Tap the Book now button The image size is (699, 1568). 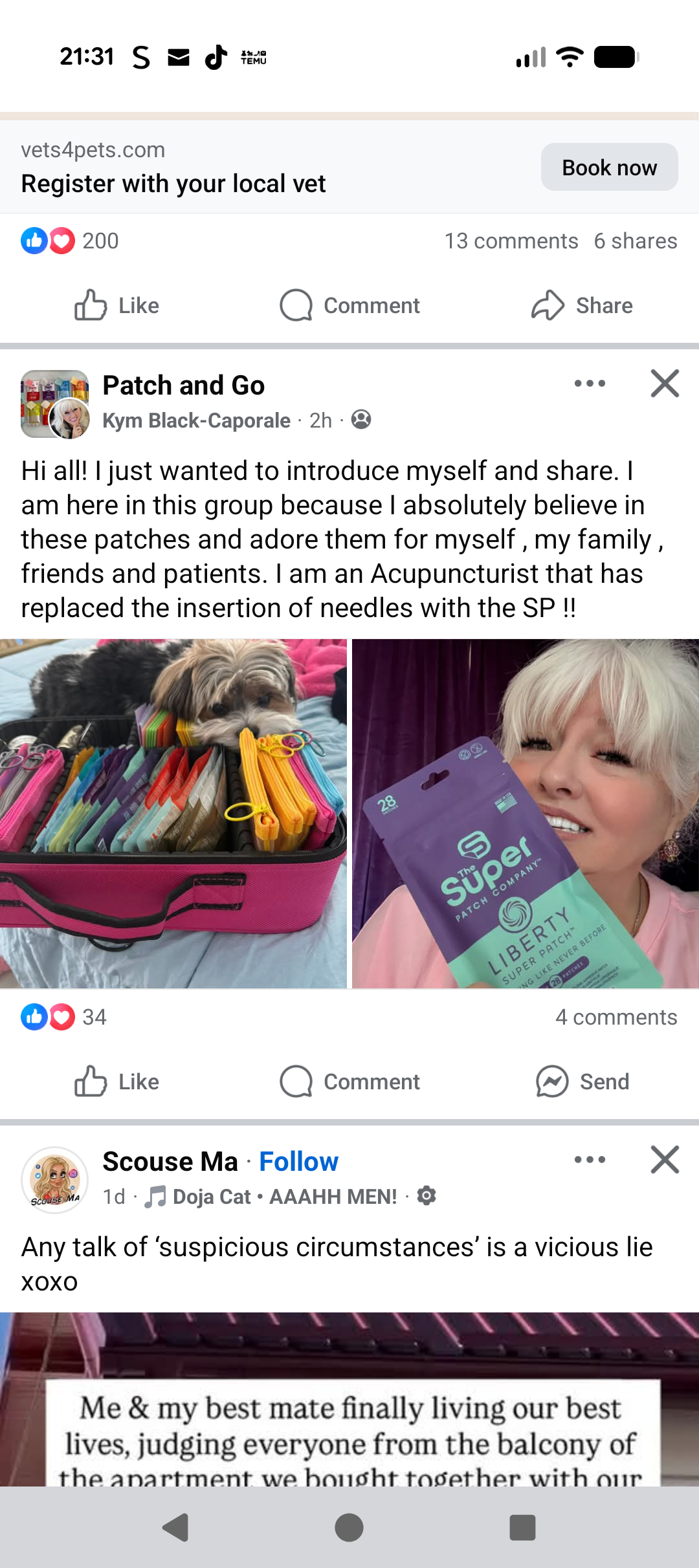(x=609, y=167)
